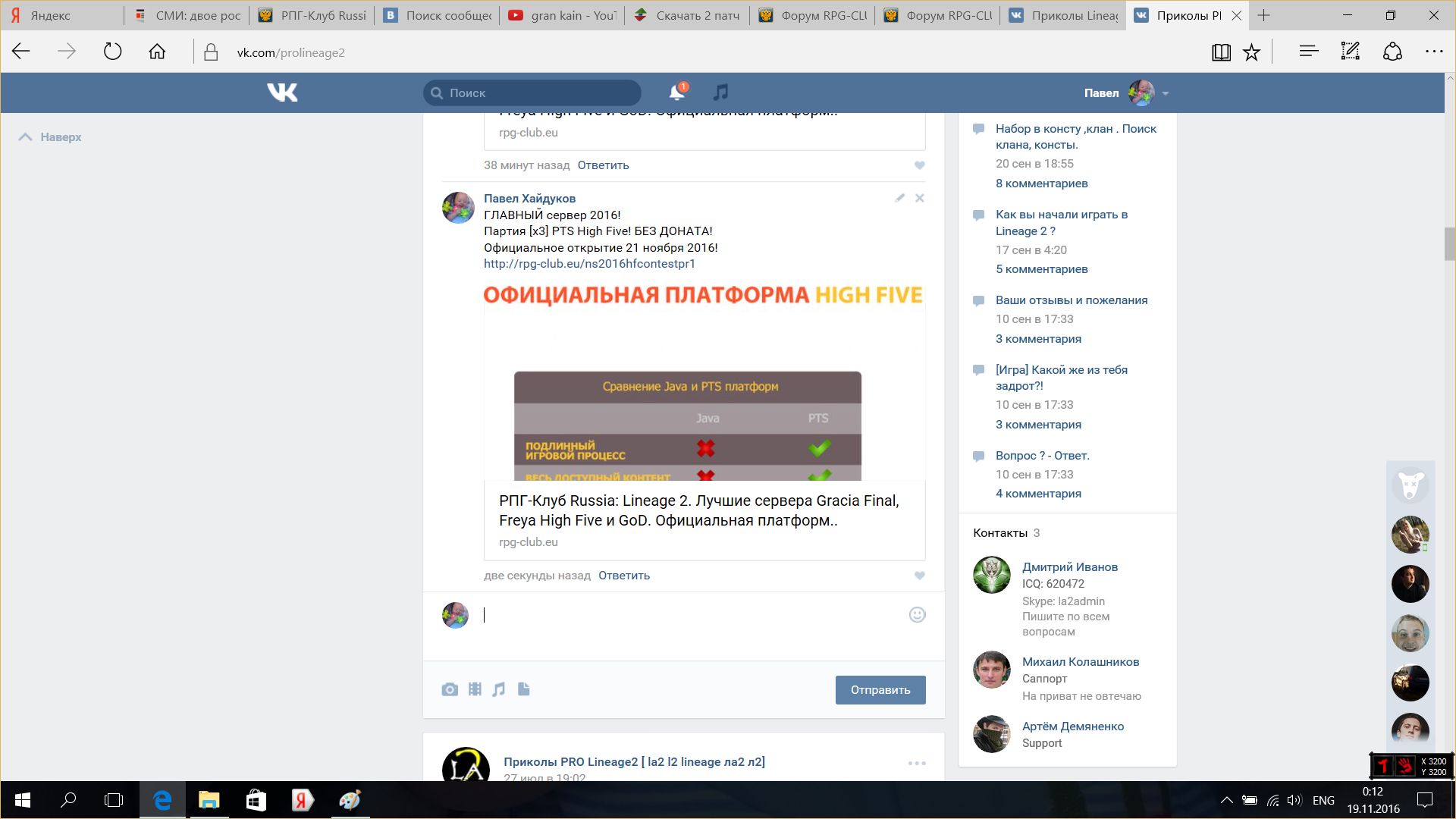Image resolution: width=1456 pixels, height=819 pixels.
Task: Expand the Павел profile dropdown menu
Action: tap(1166, 93)
